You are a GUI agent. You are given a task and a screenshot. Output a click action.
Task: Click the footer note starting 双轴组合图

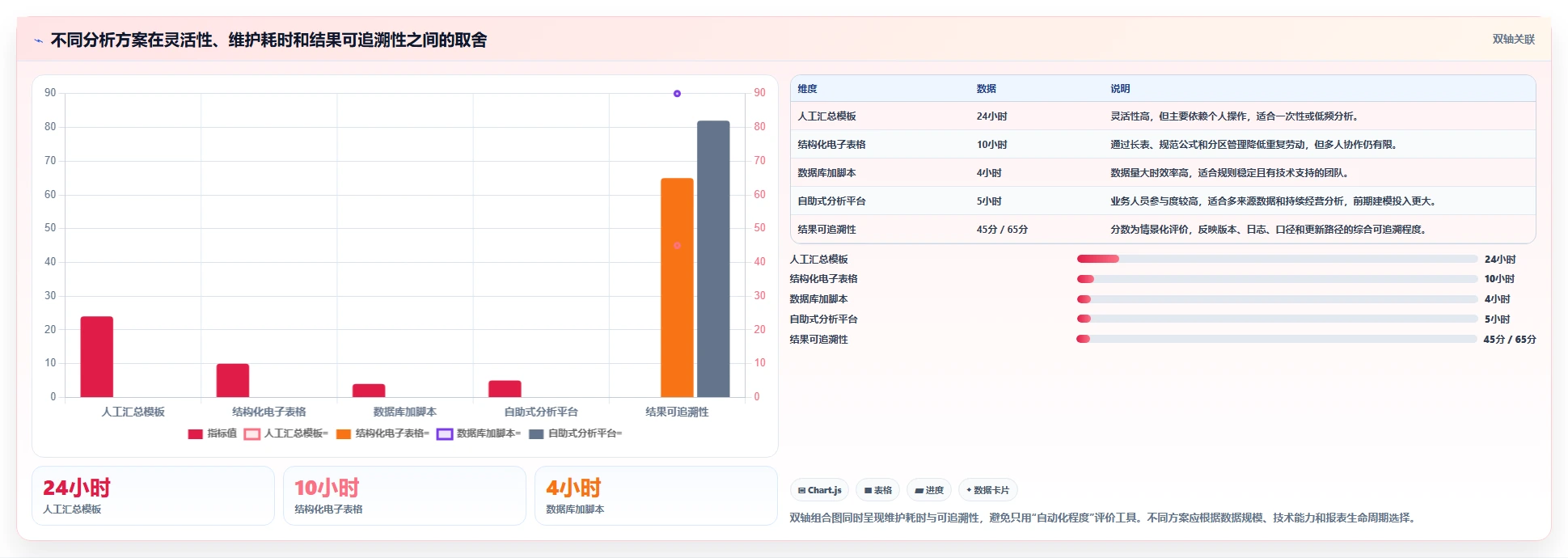click(x=1105, y=518)
